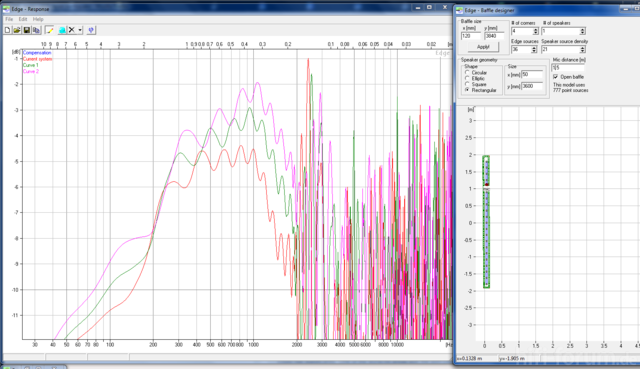The height and width of the screenshot is (369, 640).
Task: Select the Circular shape radio button
Action: tap(467, 72)
